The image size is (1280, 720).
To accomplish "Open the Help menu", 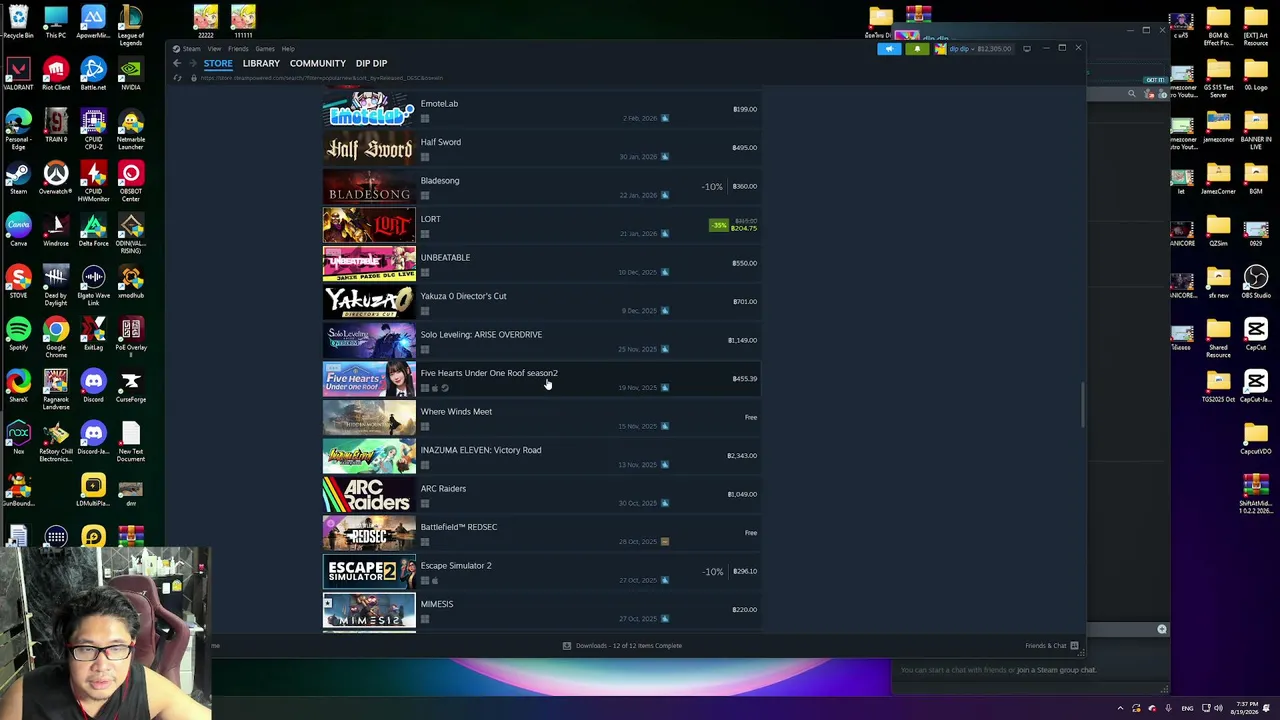I will [288, 49].
